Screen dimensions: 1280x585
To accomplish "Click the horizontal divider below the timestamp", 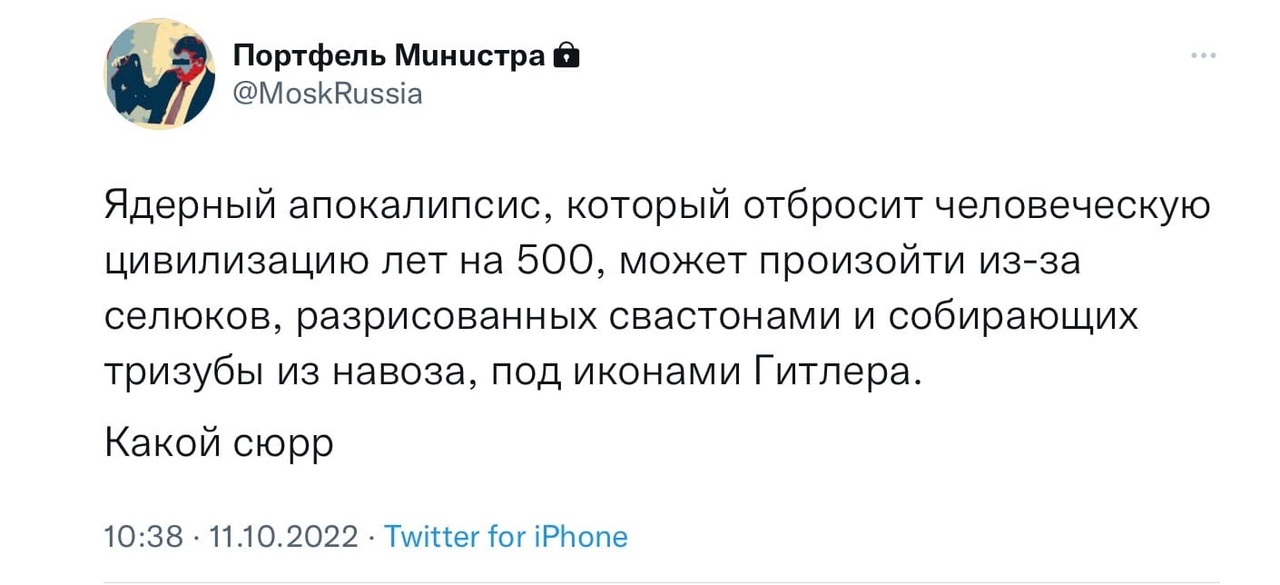I will click(x=640, y=581).
